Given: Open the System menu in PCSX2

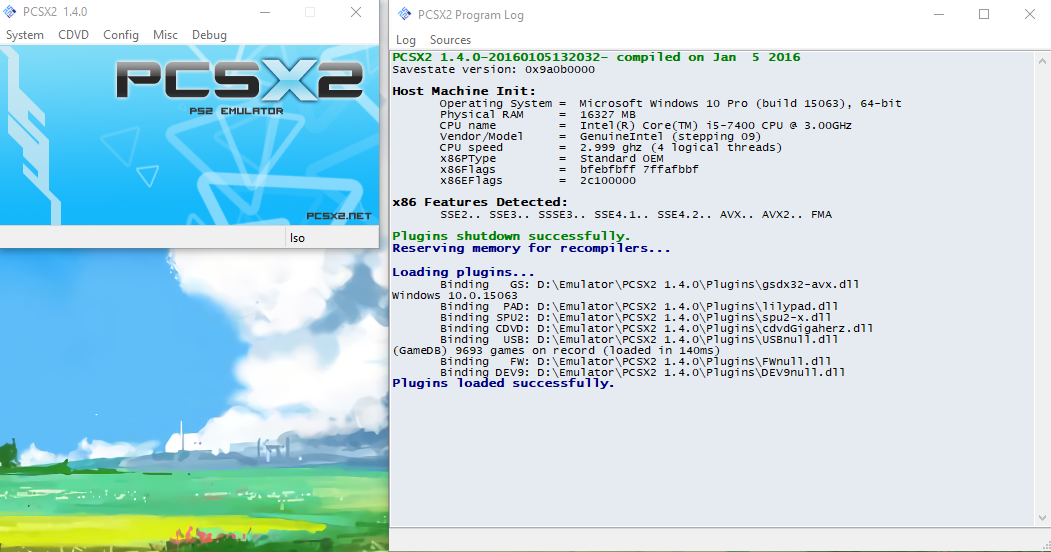Looking at the screenshot, I should [25, 35].
